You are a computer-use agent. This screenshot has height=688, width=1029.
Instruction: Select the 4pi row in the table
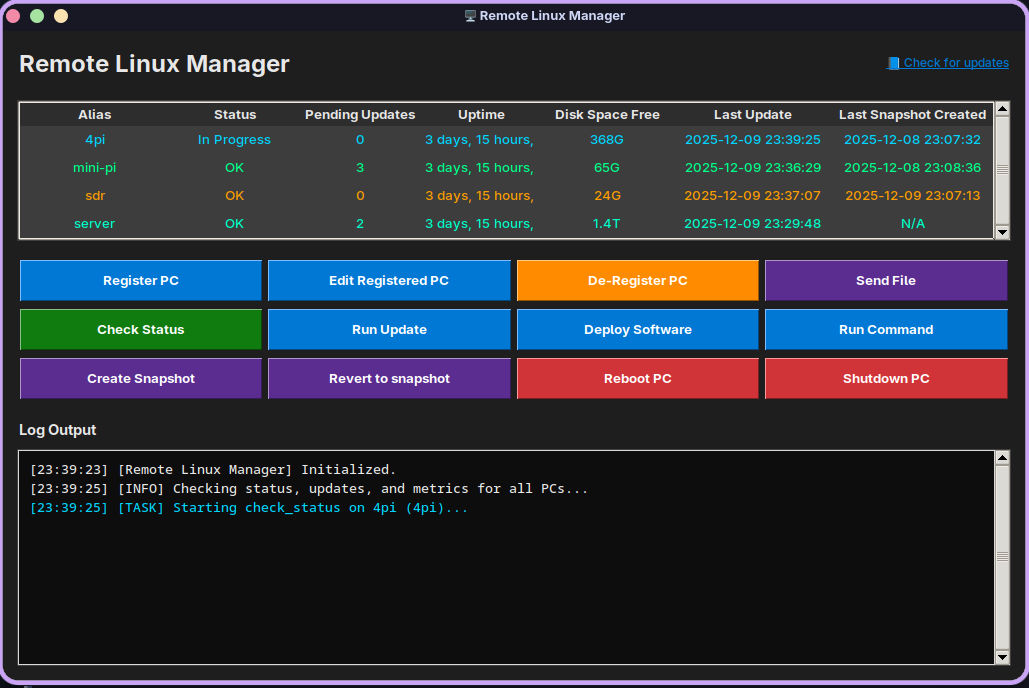(x=94, y=139)
